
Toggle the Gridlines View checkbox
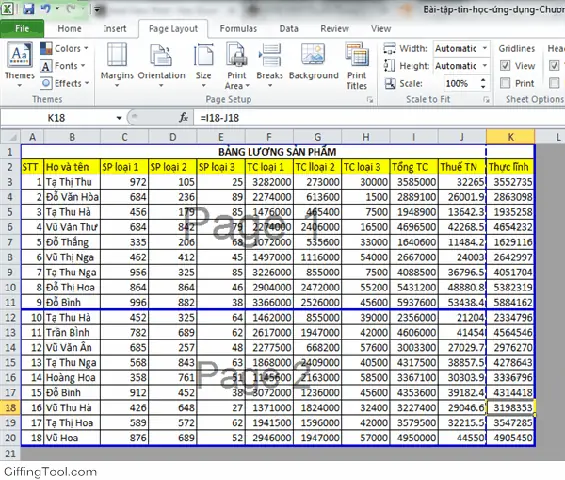point(505,66)
